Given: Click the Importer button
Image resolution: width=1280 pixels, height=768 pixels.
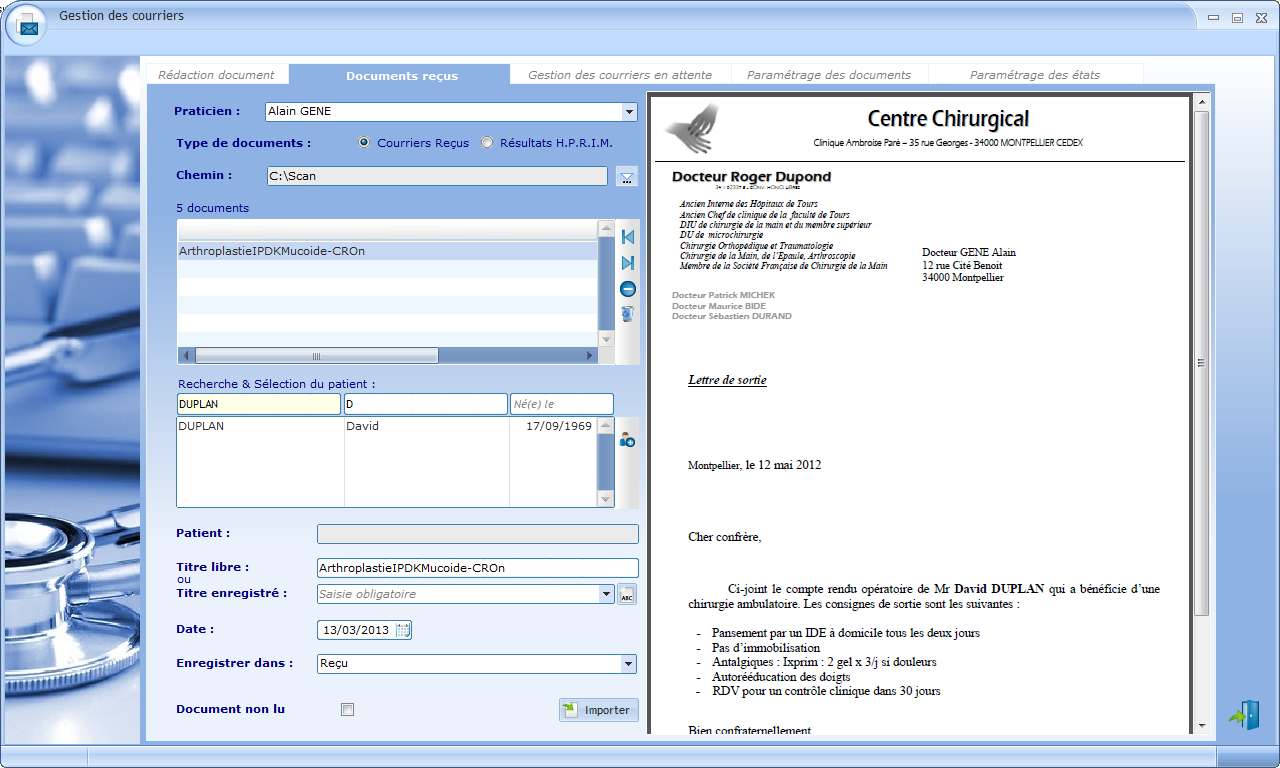Looking at the screenshot, I should (x=598, y=710).
